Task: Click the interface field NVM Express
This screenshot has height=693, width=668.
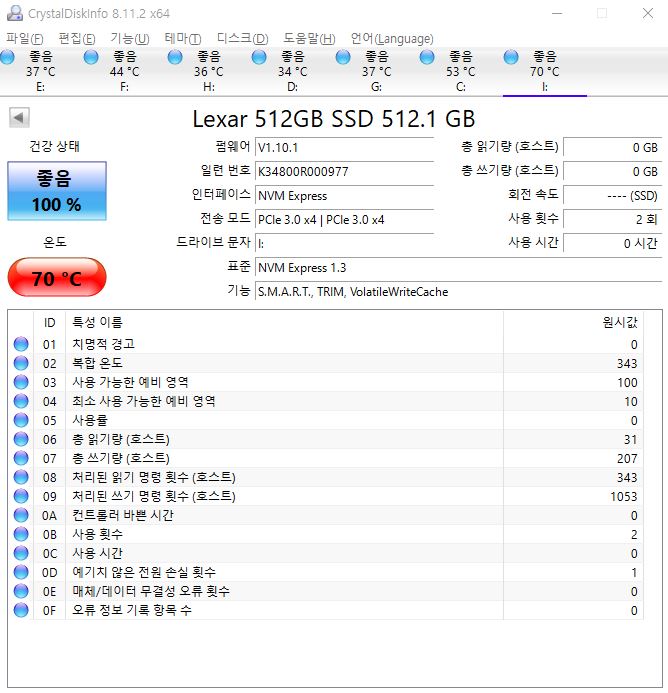Action: (x=344, y=195)
